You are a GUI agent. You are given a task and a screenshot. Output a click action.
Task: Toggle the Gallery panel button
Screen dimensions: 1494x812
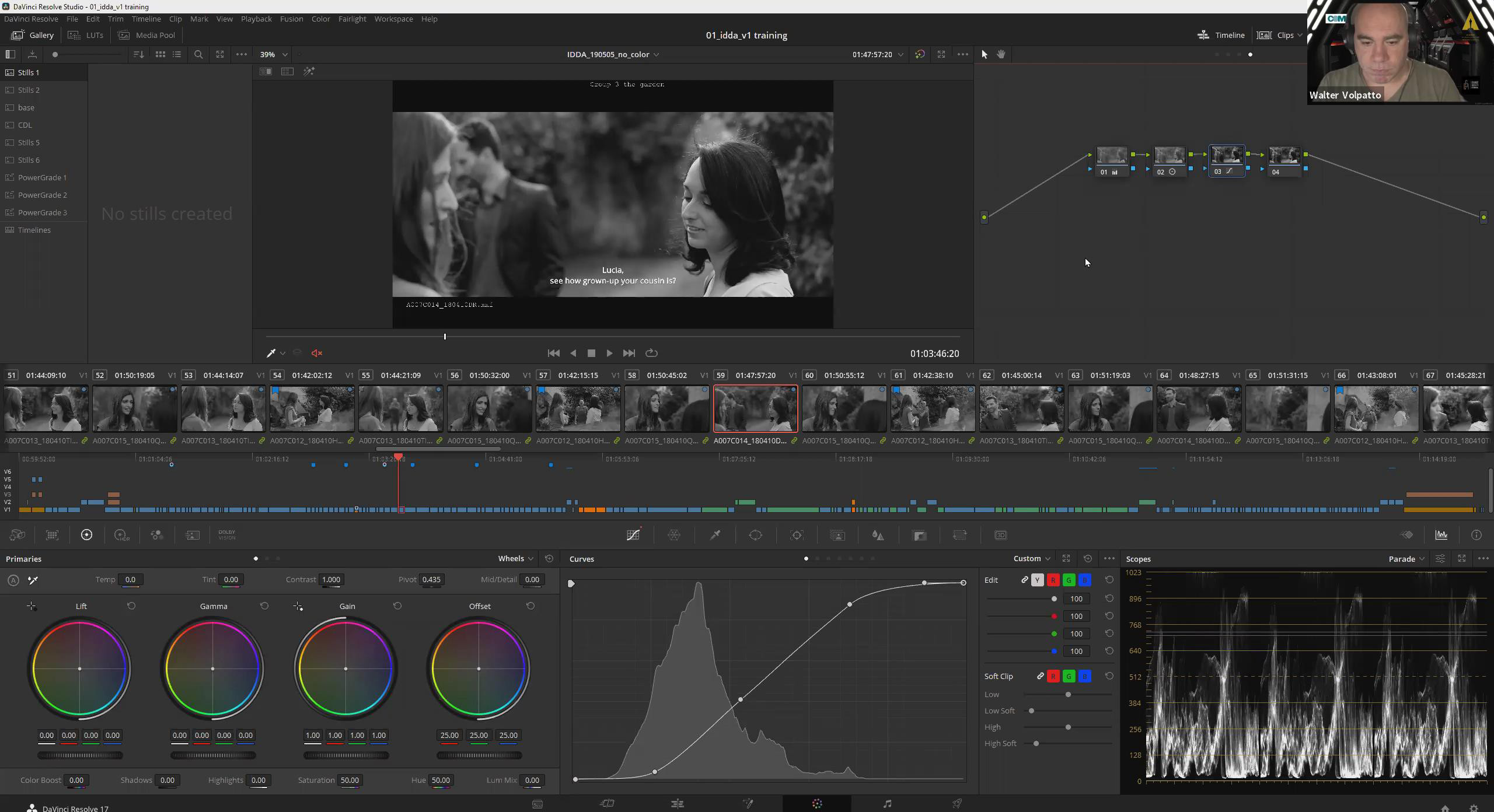tap(33, 35)
